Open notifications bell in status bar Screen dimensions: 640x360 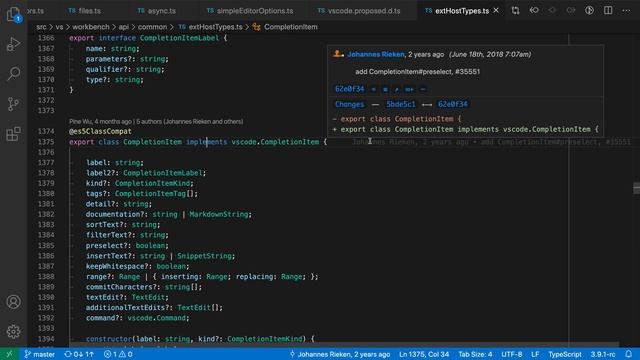point(629,354)
